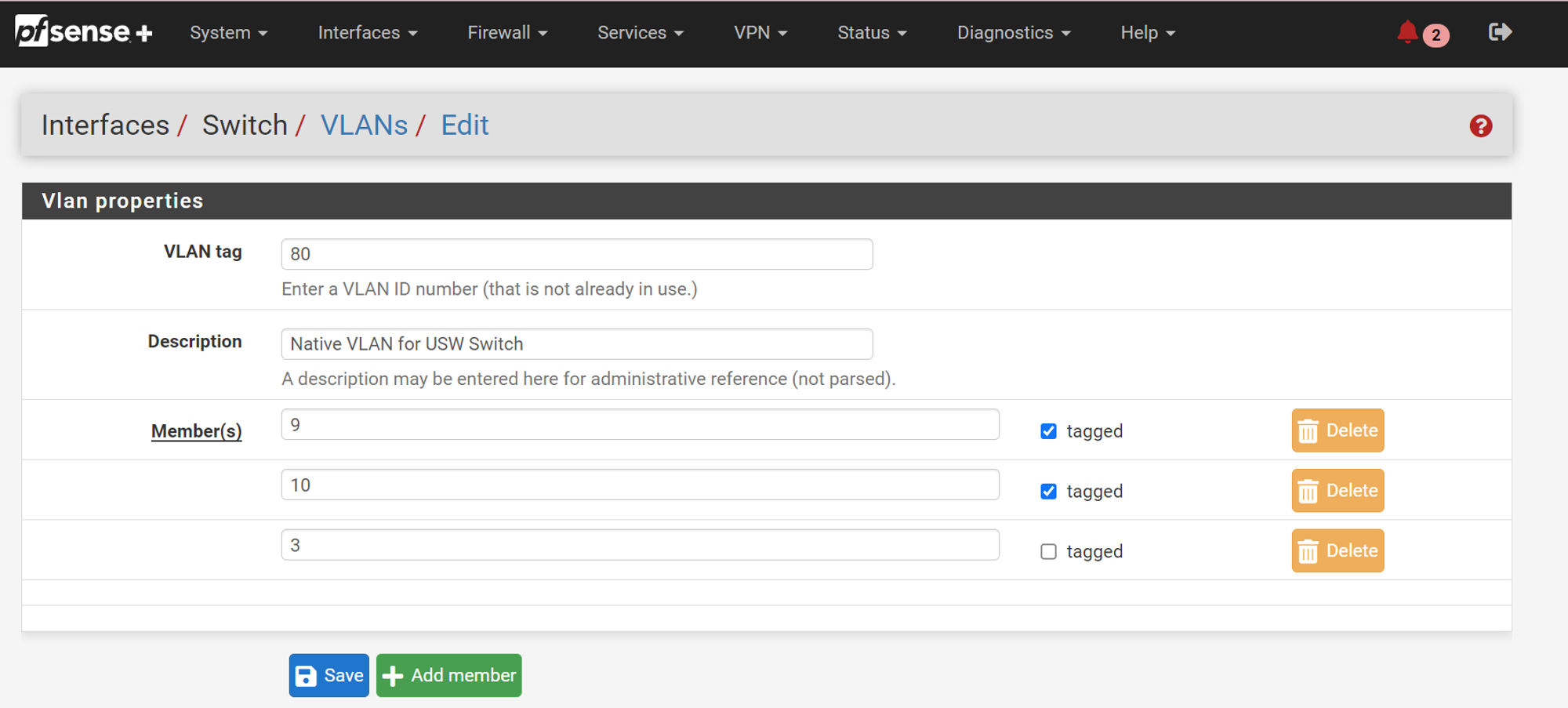Delete member port 3

pos(1338,551)
